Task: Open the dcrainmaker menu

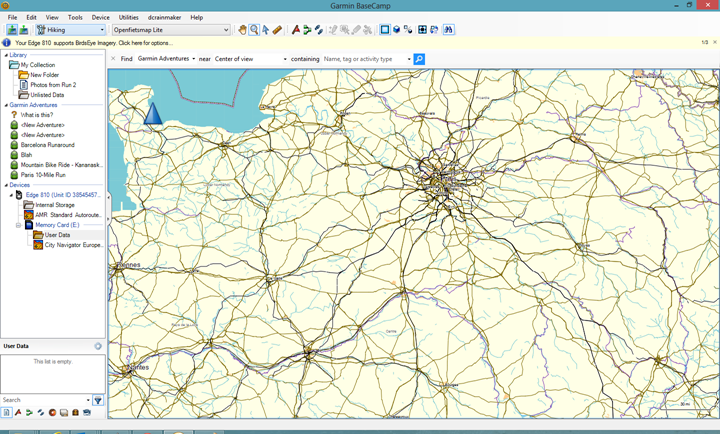Action: pos(164,17)
